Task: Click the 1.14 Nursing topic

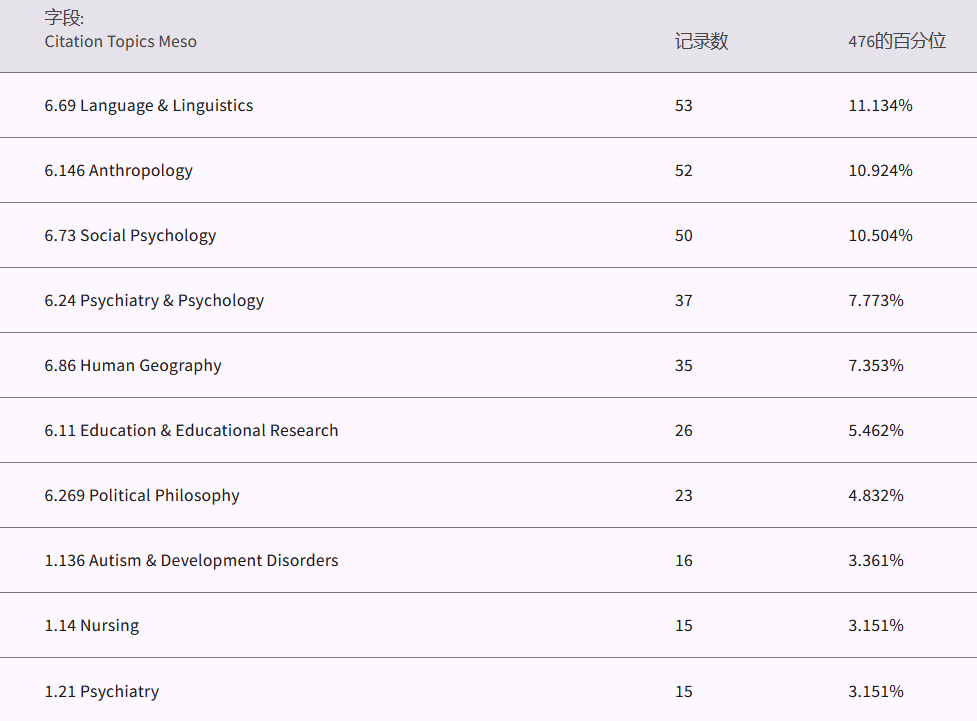Action: click(92, 626)
